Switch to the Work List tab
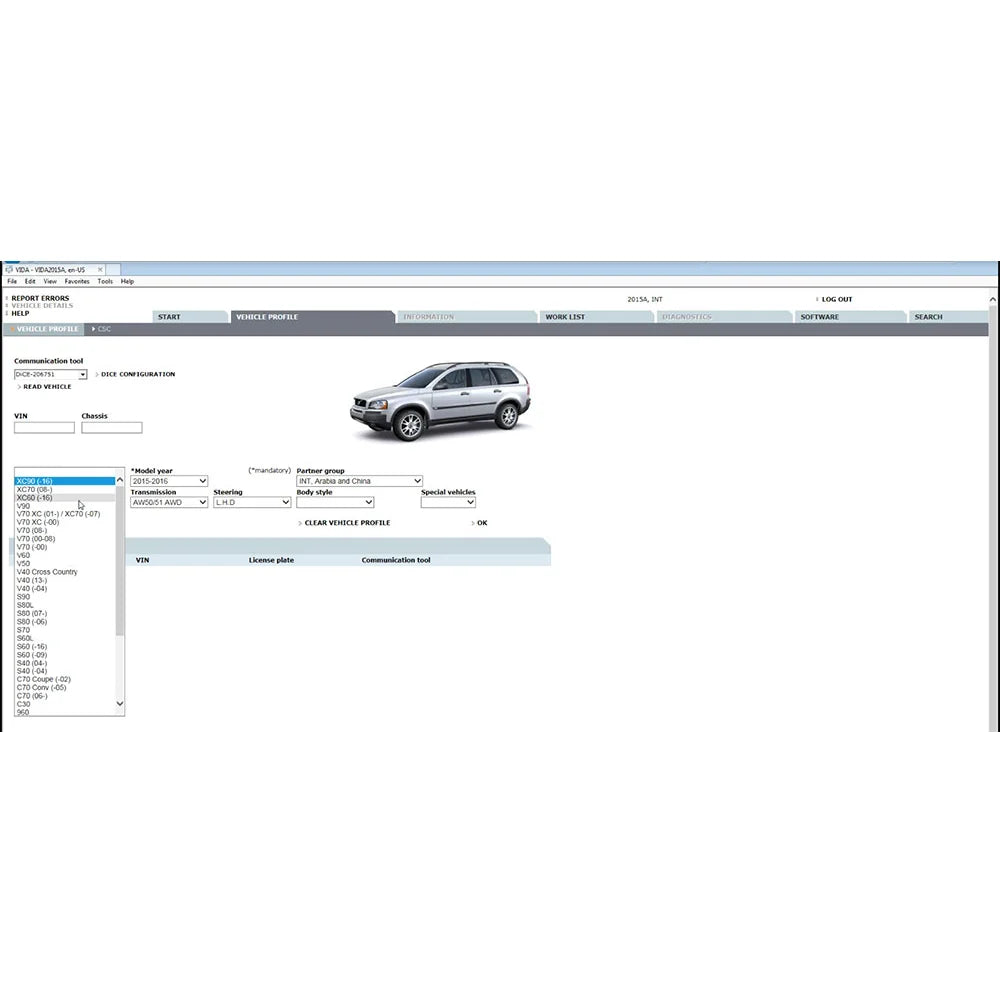 tap(565, 317)
